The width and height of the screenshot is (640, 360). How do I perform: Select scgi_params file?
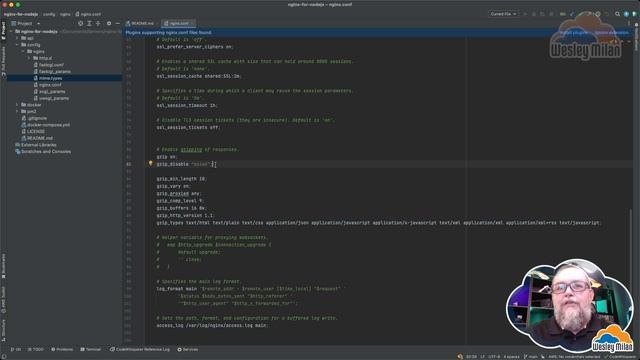pos(49,91)
